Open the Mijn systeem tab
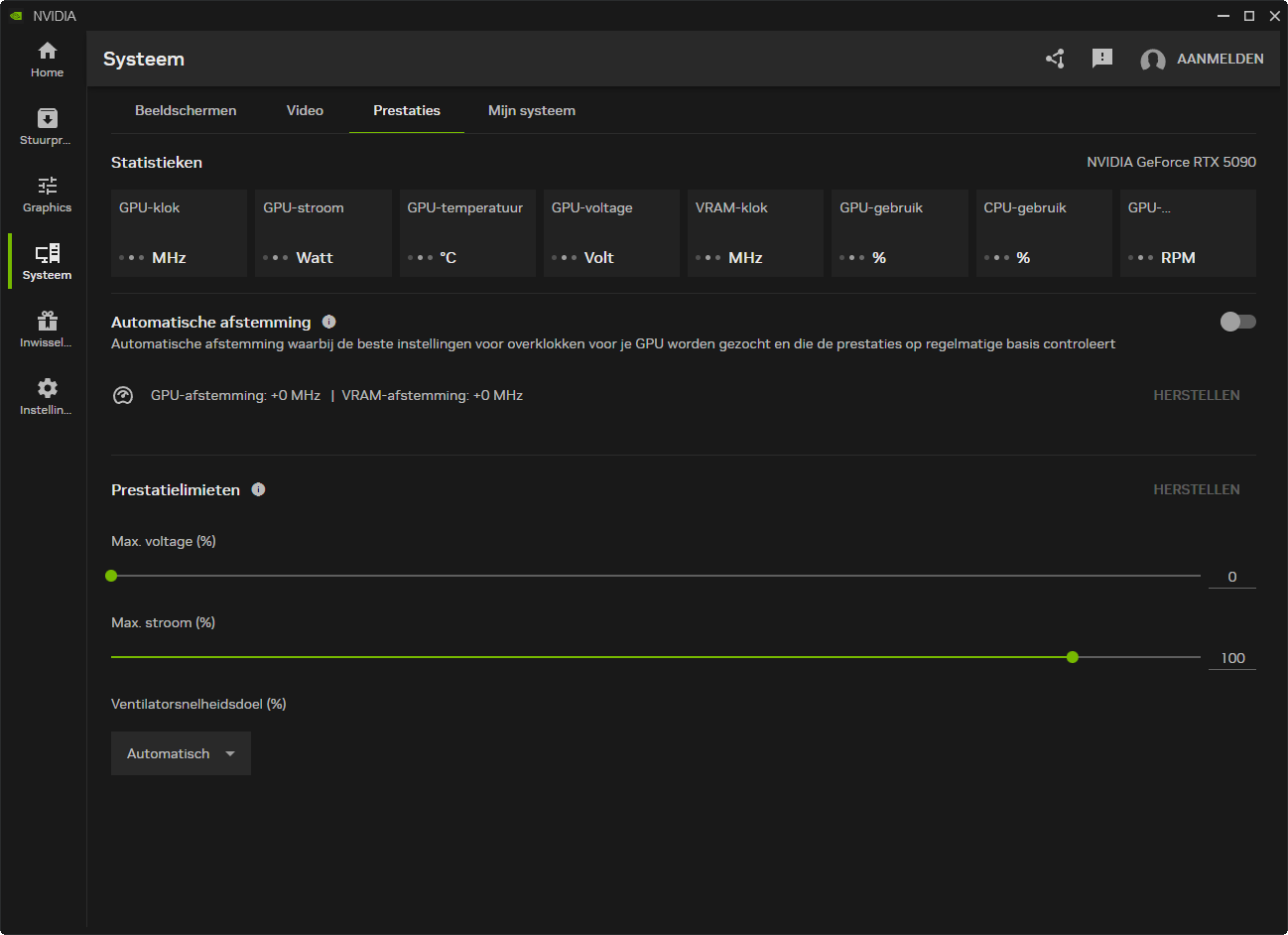This screenshot has height=935, width=1288. click(531, 110)
